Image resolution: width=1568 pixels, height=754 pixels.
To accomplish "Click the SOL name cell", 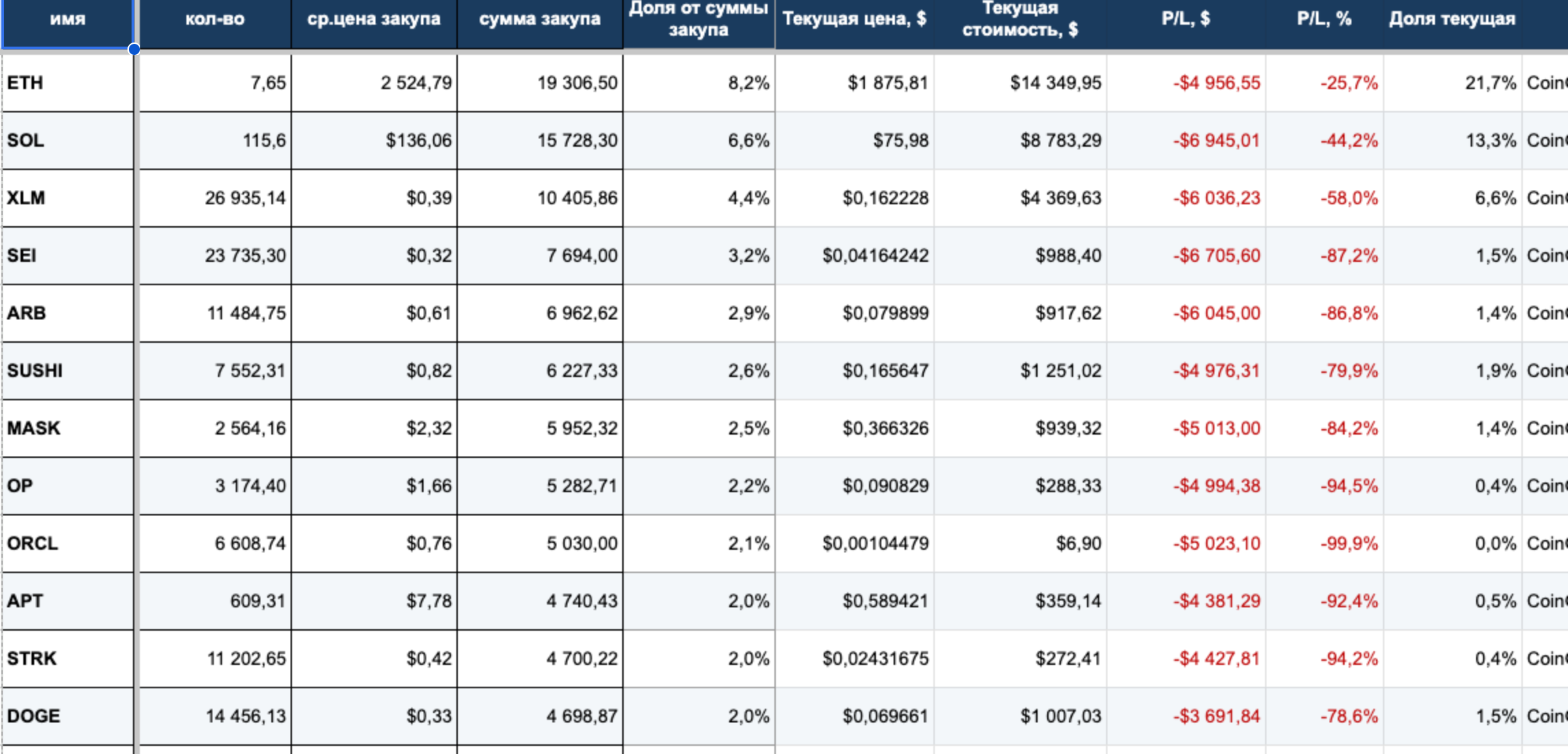I will (x=68, y=141).
